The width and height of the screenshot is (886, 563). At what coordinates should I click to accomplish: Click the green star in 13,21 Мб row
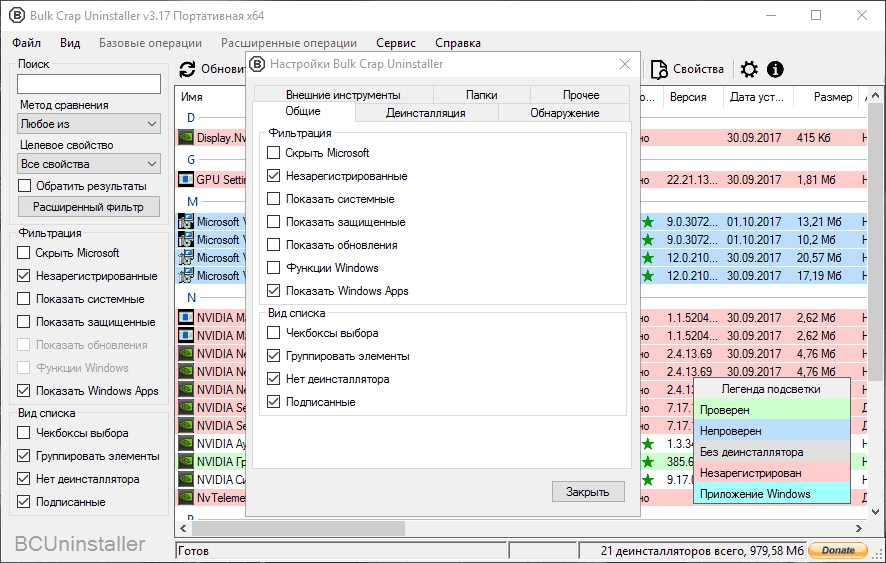coord(648,222)
